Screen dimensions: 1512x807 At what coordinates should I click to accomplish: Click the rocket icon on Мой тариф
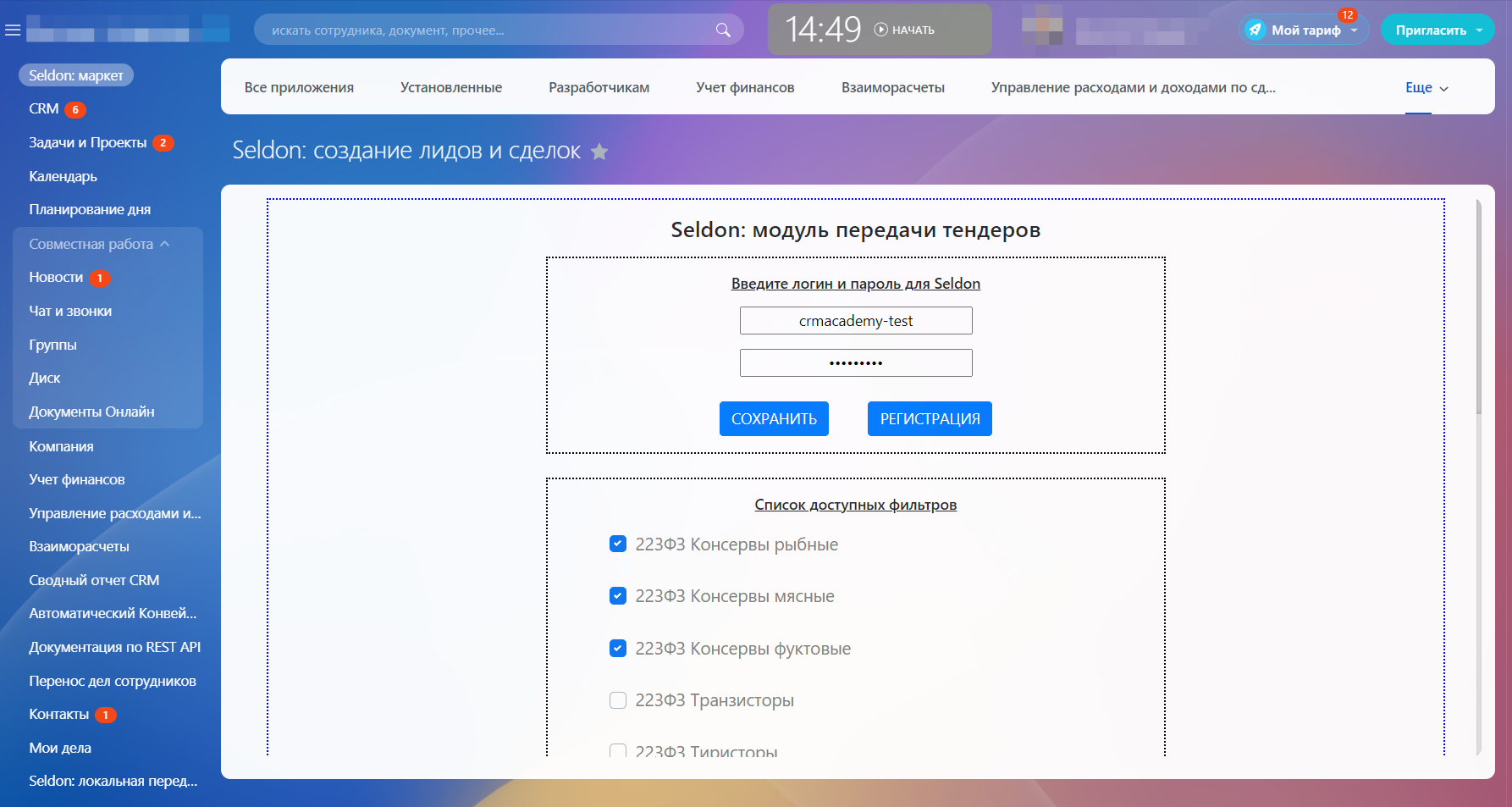point(1255,30)
